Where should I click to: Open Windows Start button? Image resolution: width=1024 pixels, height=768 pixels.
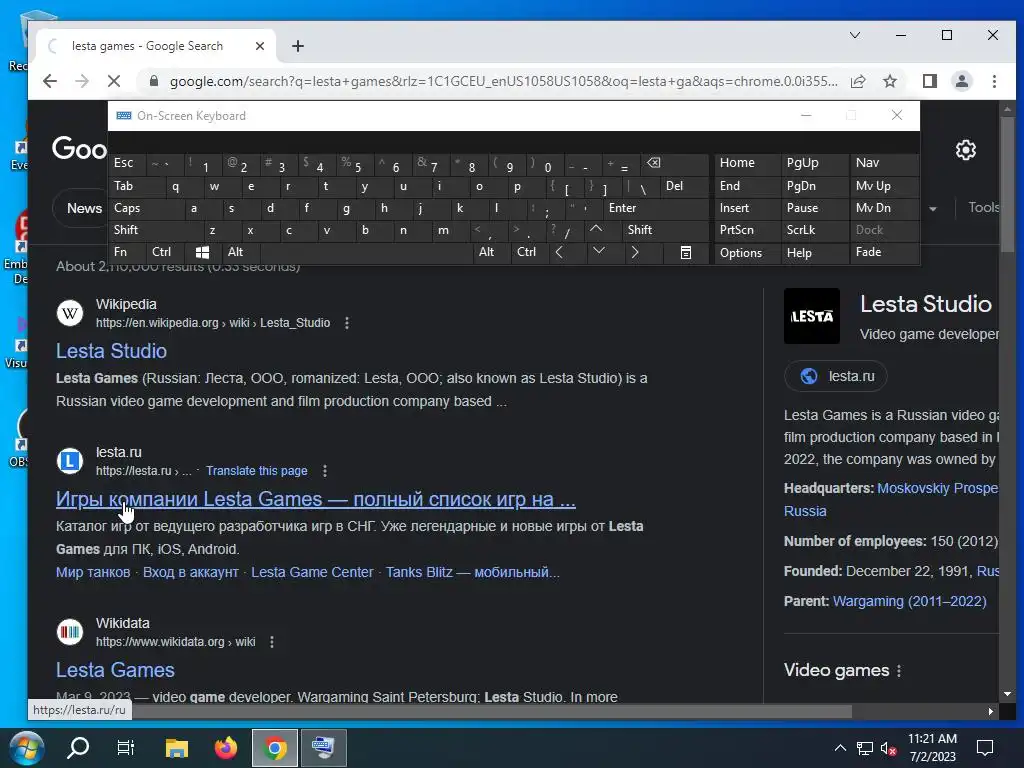(x=26, y=748)
